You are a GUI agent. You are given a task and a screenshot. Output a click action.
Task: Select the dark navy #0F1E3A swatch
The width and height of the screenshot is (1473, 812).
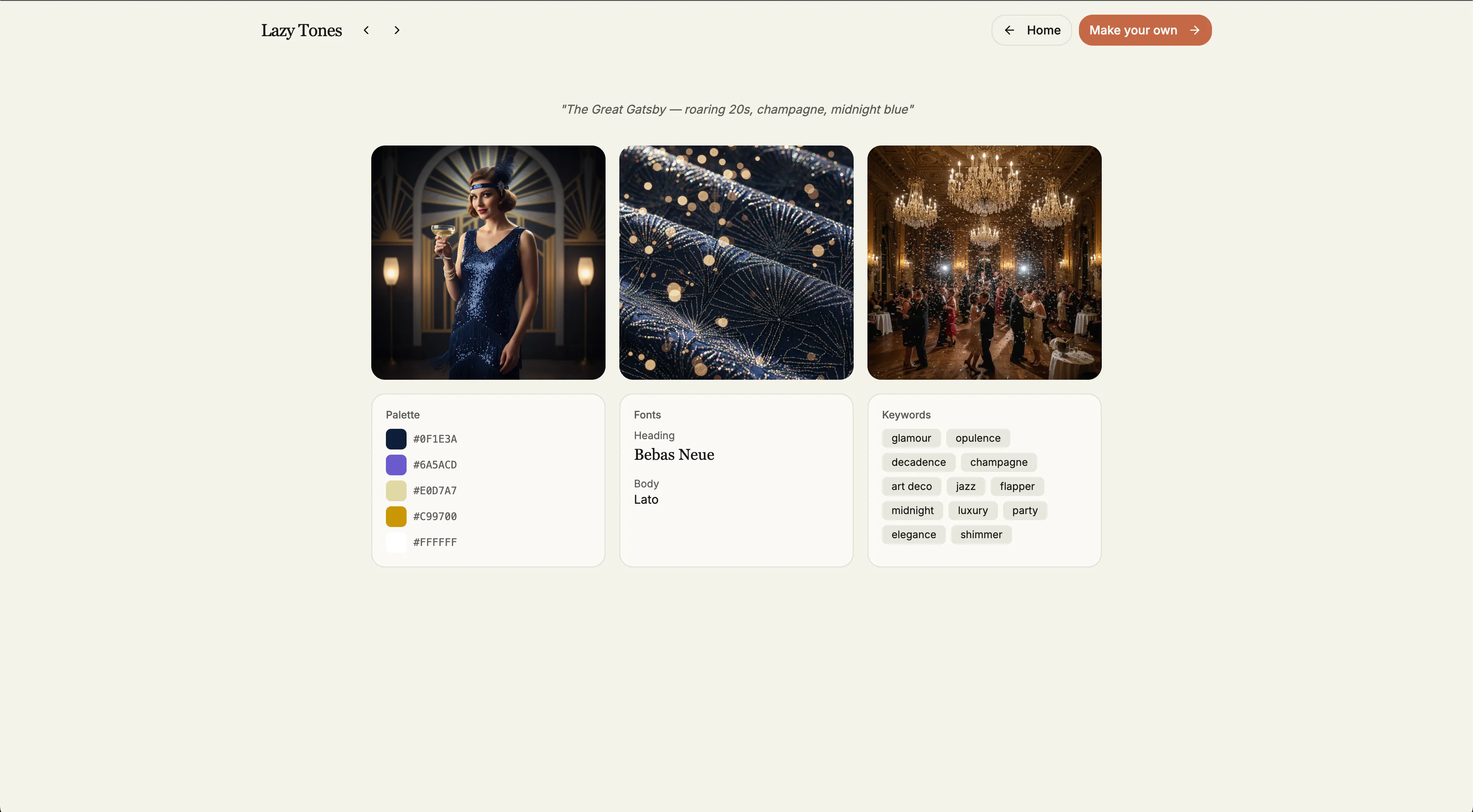(396, 439)
